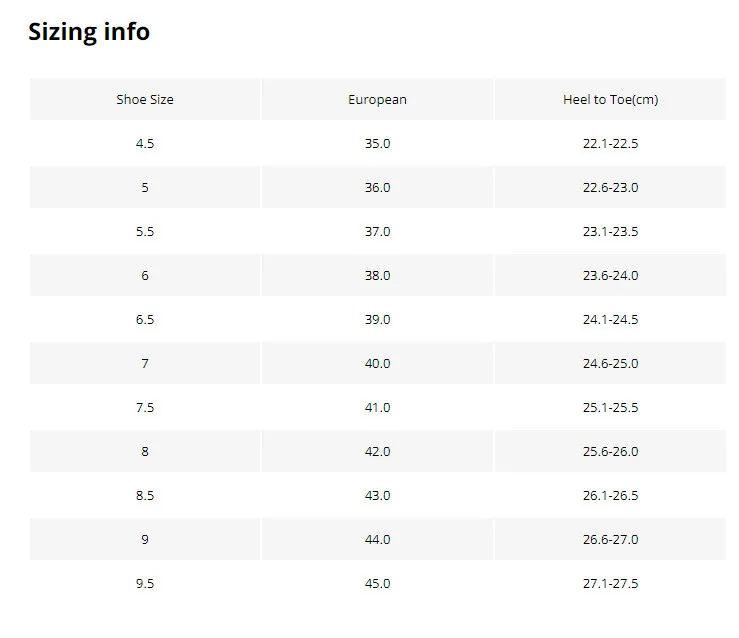The width and height of the screenshot is (739, 638).
Task: Click the Shoe Size column header
Action: coord(145,100)
